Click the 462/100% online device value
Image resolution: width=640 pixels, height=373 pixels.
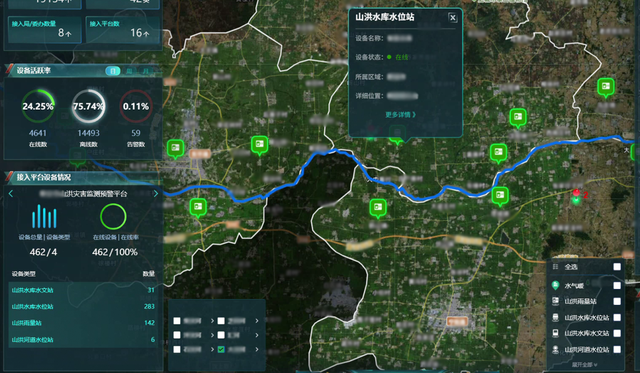(x=115, y=252)
